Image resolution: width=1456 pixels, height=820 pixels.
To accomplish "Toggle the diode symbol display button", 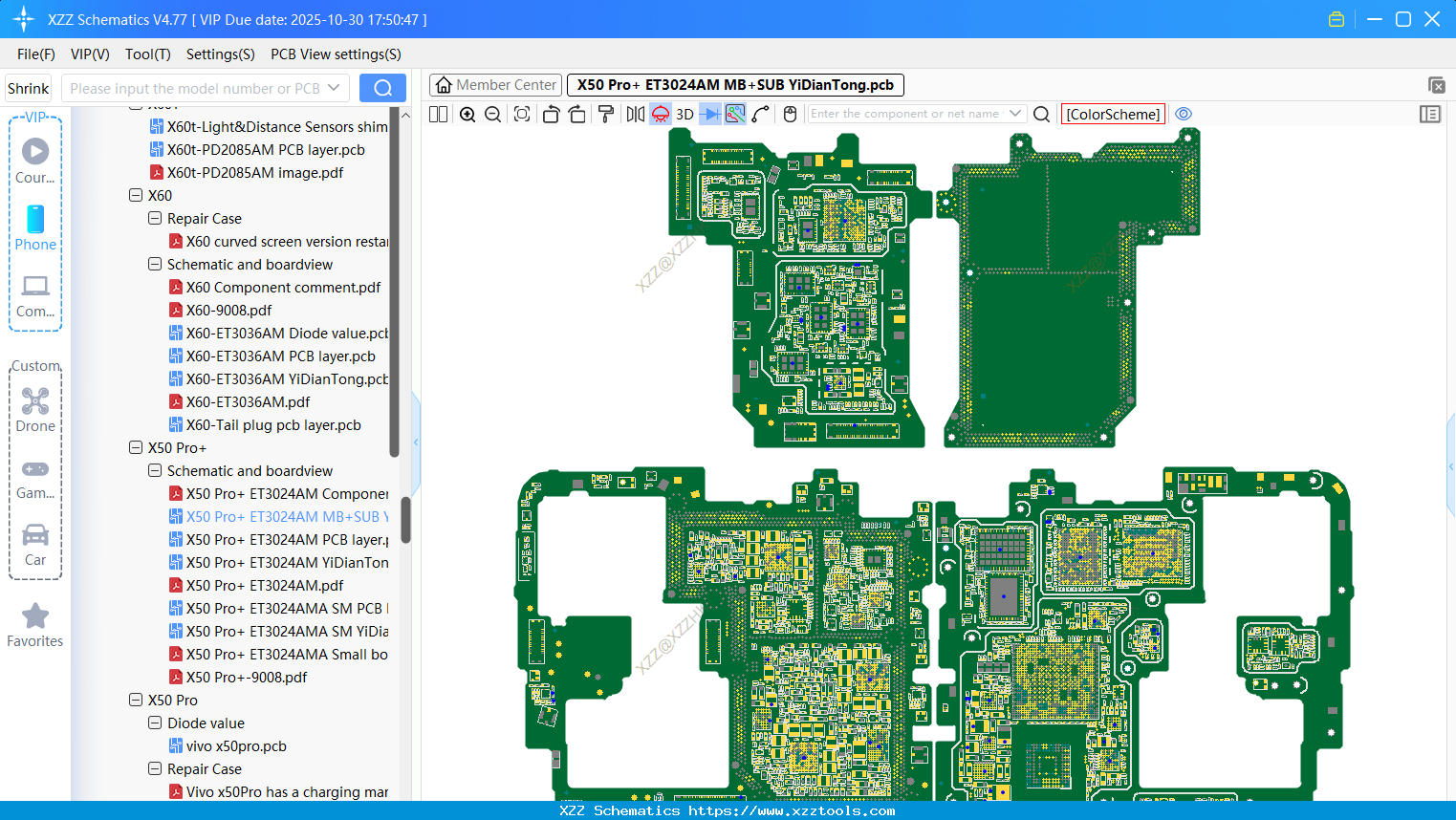I will [x=709, y=115].
